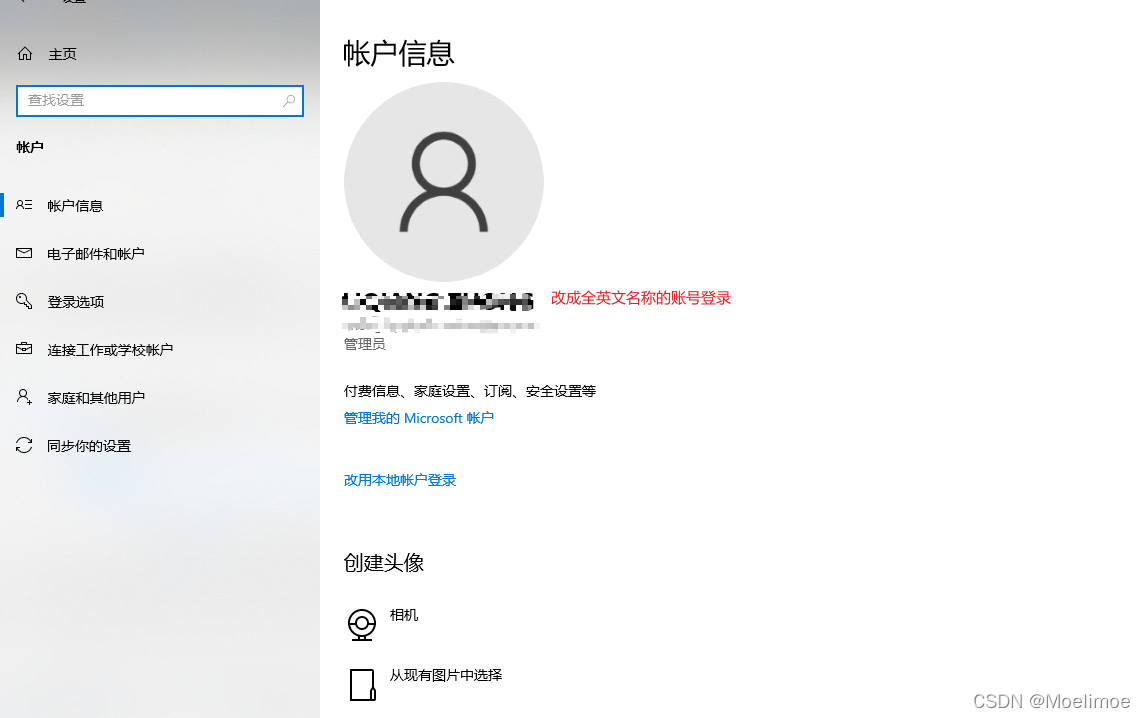Select the 家庭和其他用户 people icon
The width and height of the screenshot is (1145, 718).
(x=24, y=397)
